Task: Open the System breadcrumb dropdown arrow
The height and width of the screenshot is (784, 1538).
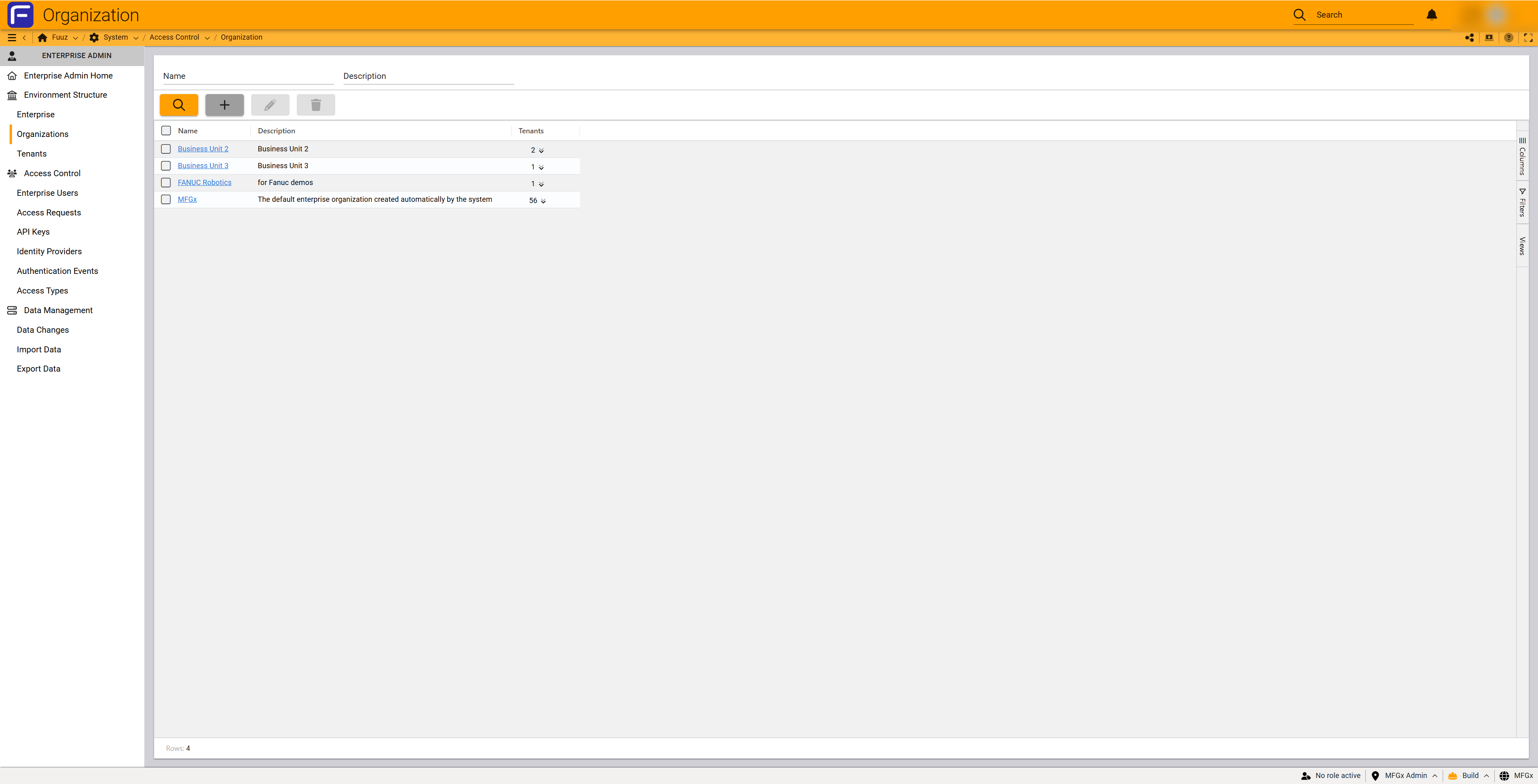Action: [x=135, y=38]
